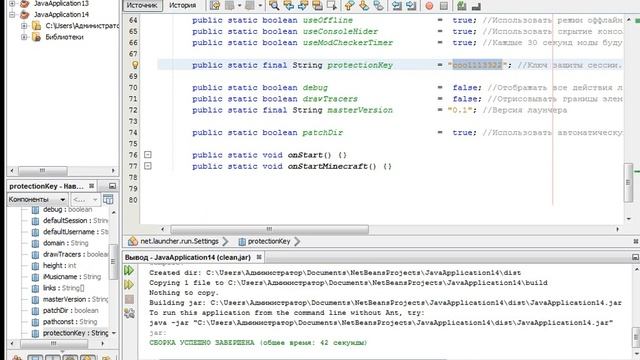
Task: Go to Next Bookmark icon
Action: click(364, 5)
